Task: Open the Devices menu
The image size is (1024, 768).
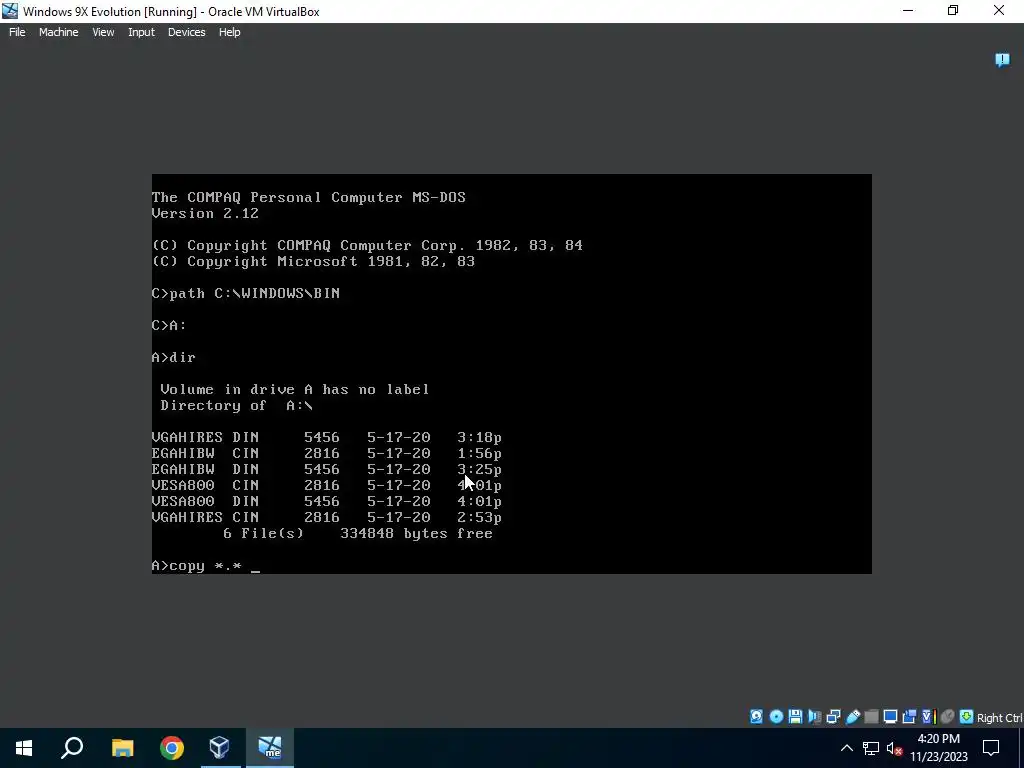Action: (186, 32)
